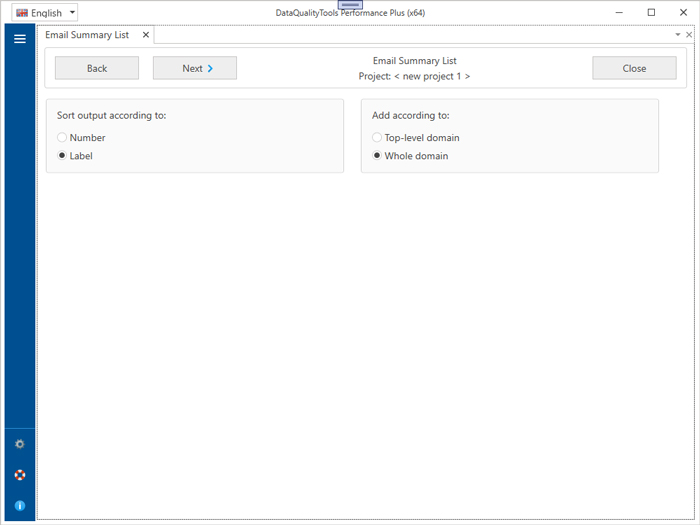This screenshot has width=700, height=525.
Task: Click the blue info icon
Action: pos(19,506)
